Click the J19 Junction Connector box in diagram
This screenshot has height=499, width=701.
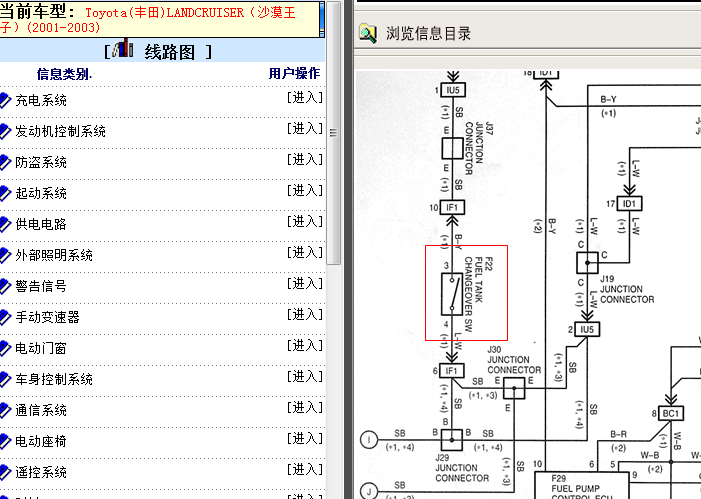coord(587,263)
